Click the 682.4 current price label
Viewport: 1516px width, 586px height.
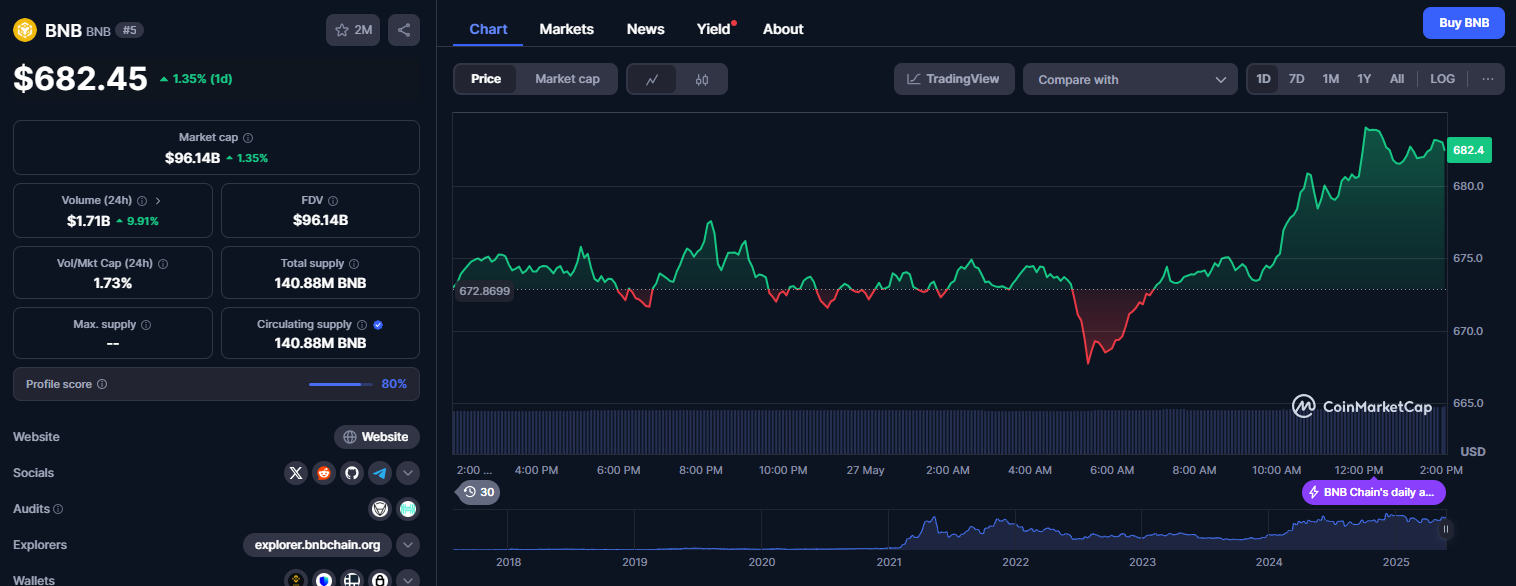click(1469, 150)
